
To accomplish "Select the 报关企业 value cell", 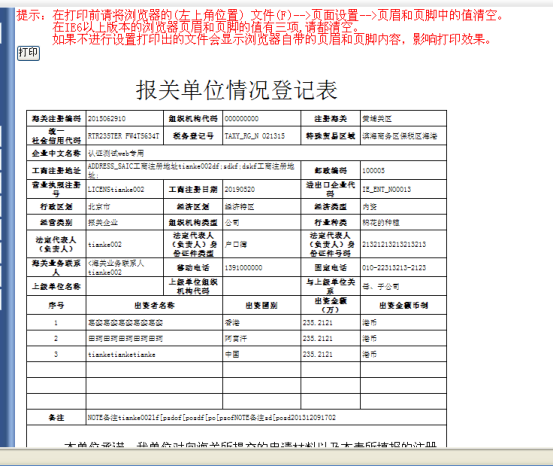I will tap(125, 223).
